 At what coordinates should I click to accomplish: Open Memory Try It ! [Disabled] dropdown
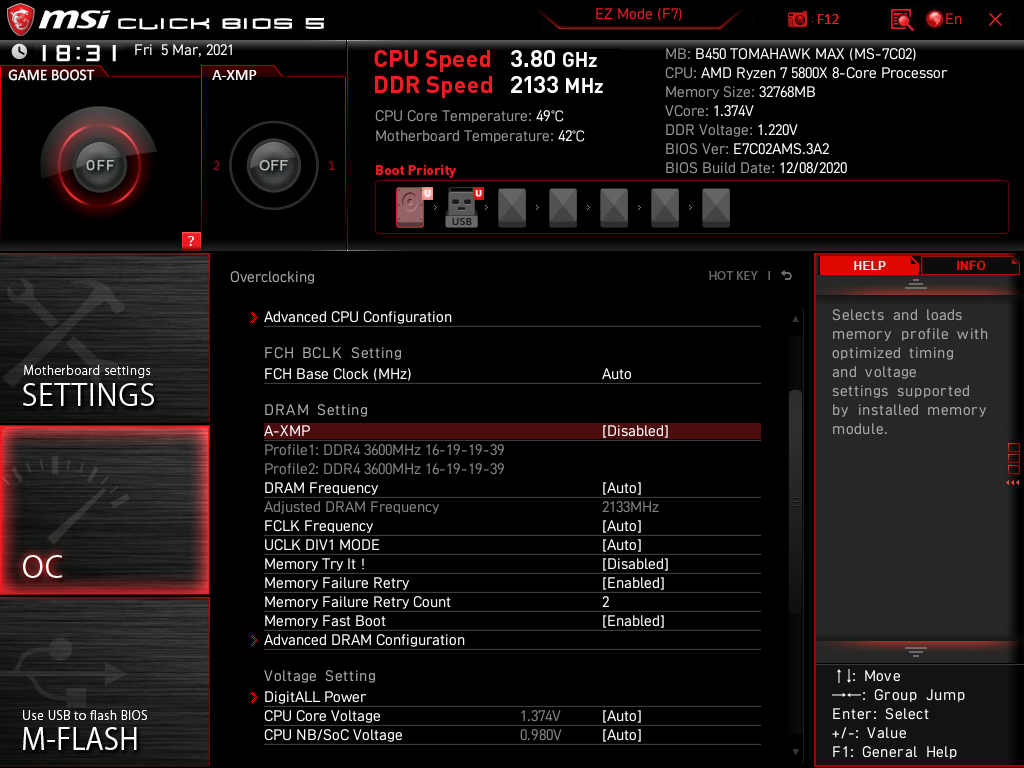tap(635, 564)
